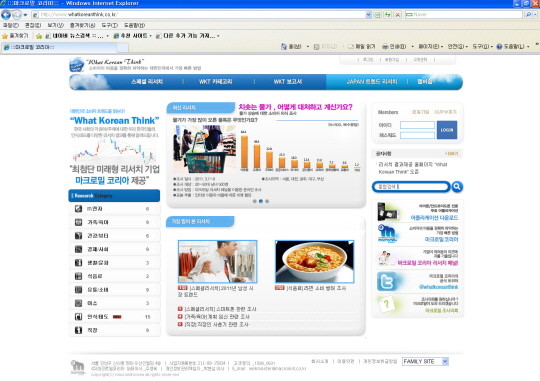The width and height of the screenshot is (540, 381).
Task: Click the ramen bowl research thumbnail
Action: [314, 262]
